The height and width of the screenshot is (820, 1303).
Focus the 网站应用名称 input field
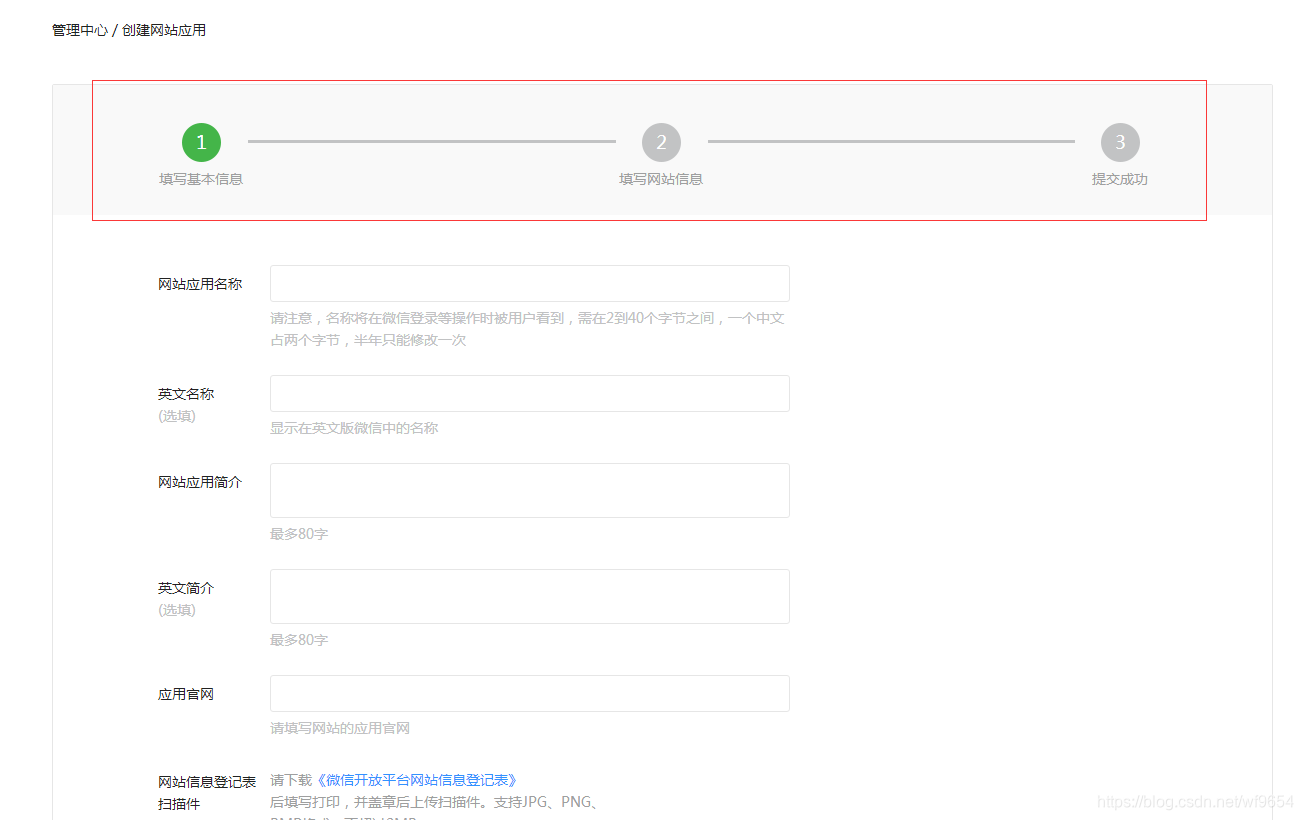pyautogui.click(x=530, y=283)
